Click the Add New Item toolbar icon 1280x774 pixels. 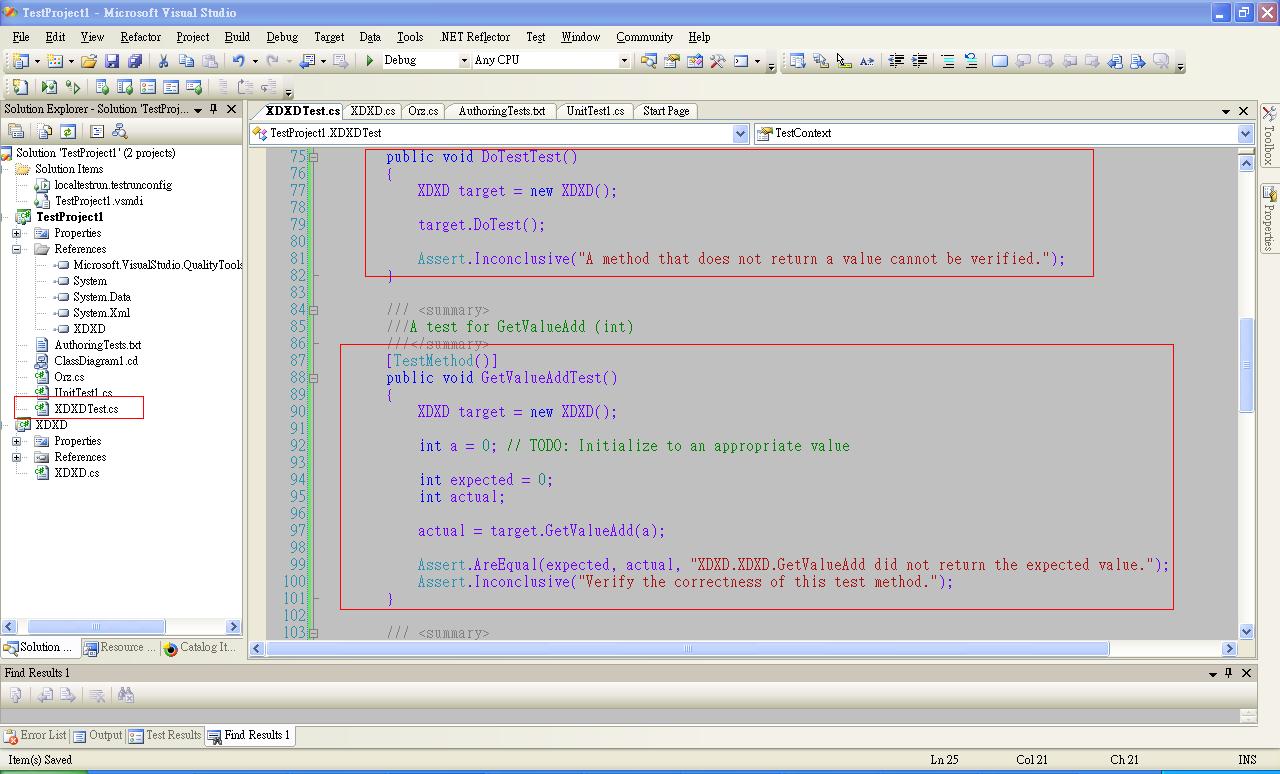55,61
